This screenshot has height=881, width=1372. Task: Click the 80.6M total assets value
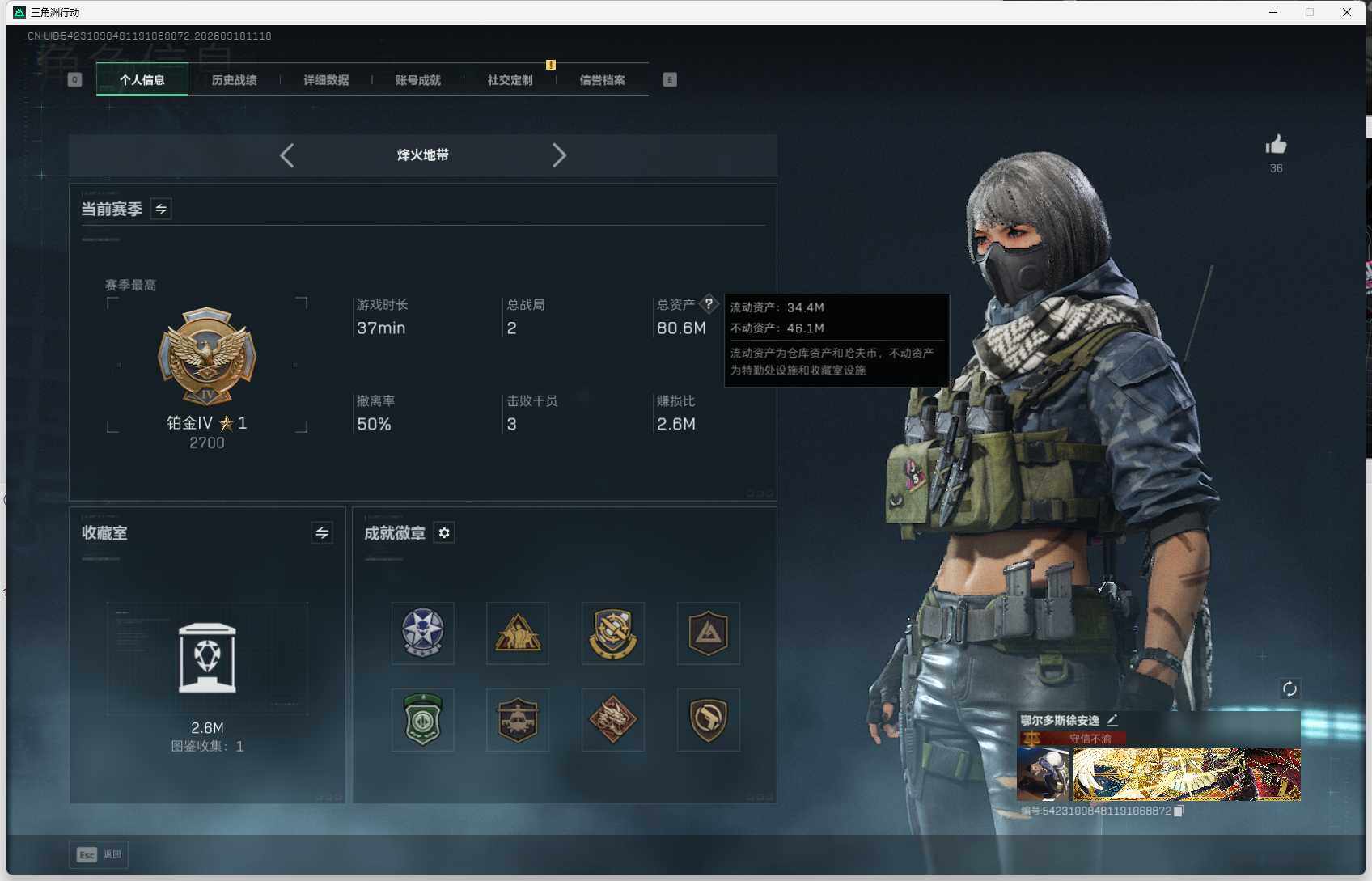(681, 328)
